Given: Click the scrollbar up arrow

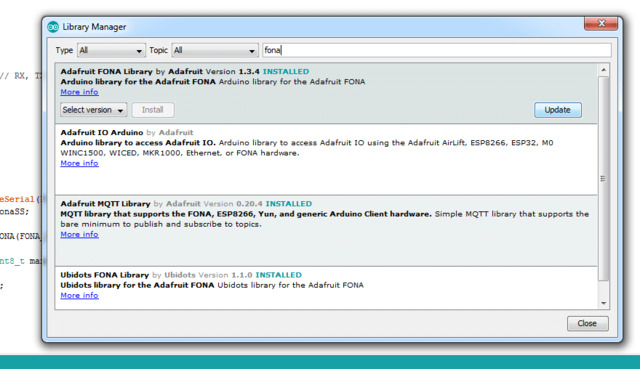Looking at the screenshot, I should (603, 70).
